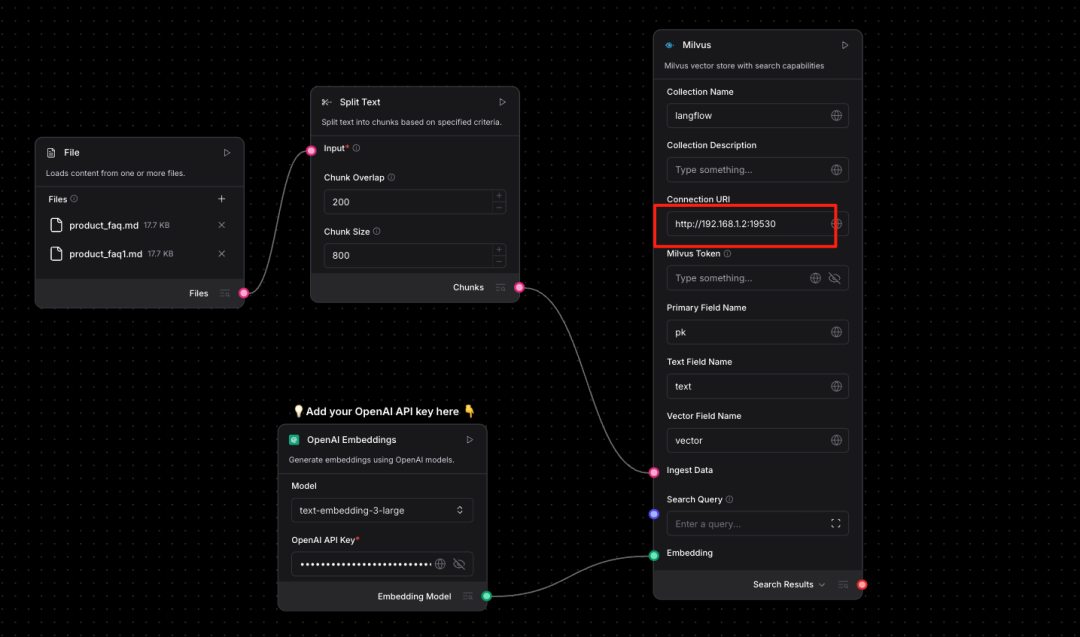Select the Embedding Model output port handle

(x=486, y=596)
